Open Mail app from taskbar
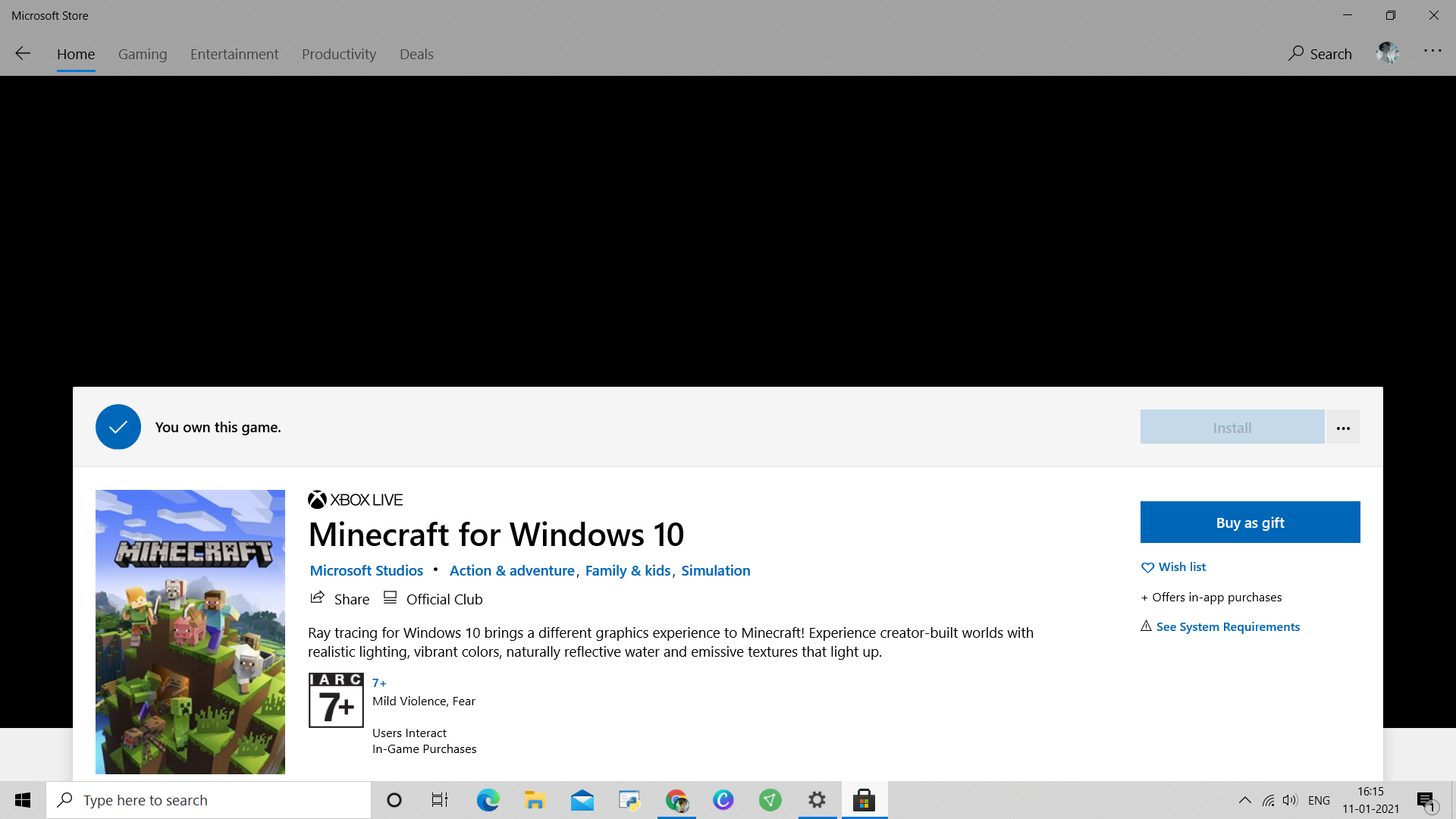 tap(582, 800)
